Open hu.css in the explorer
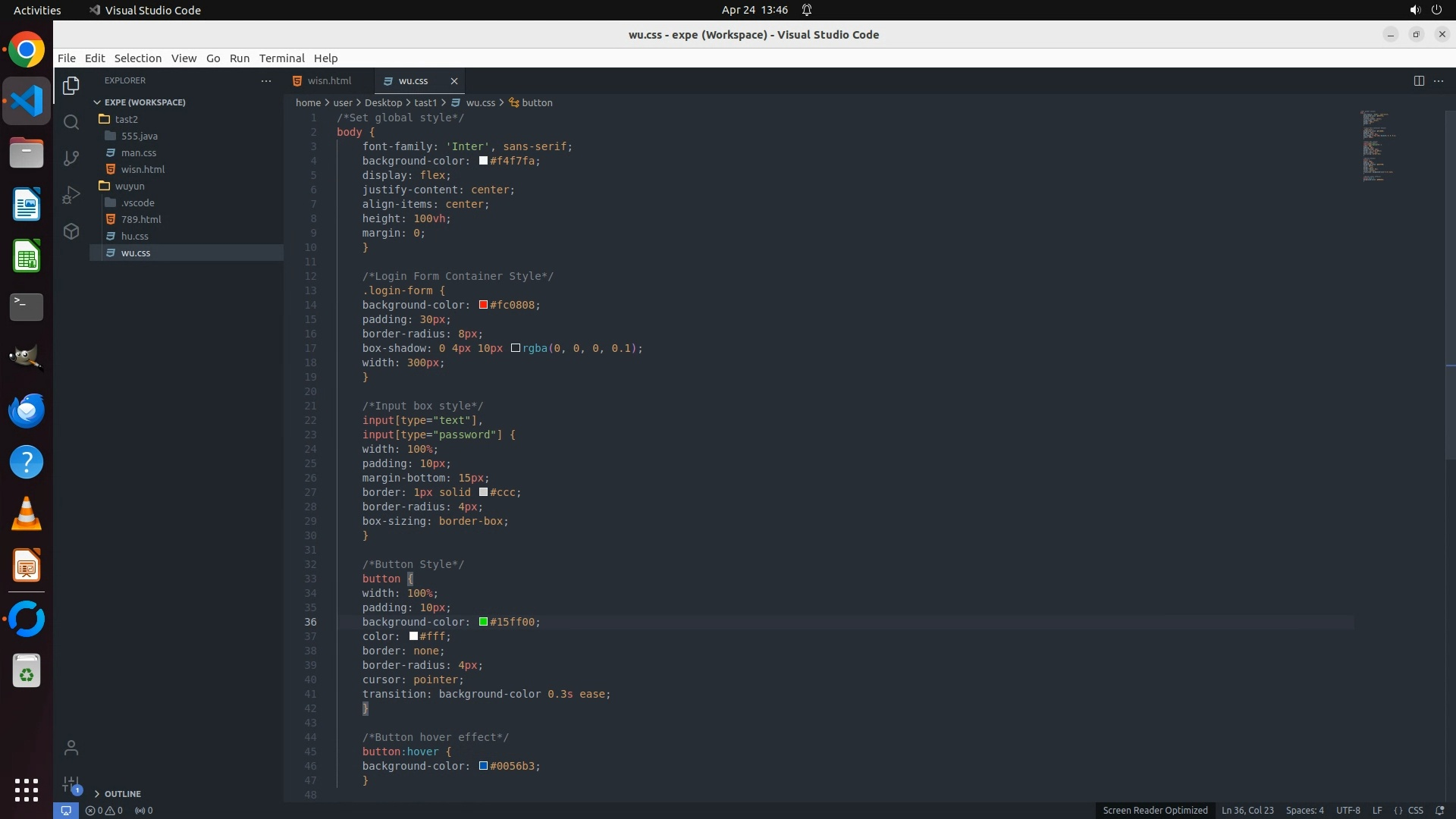Image resolution: width=1456 pixels, height=819 pixels. click(134, 236)
